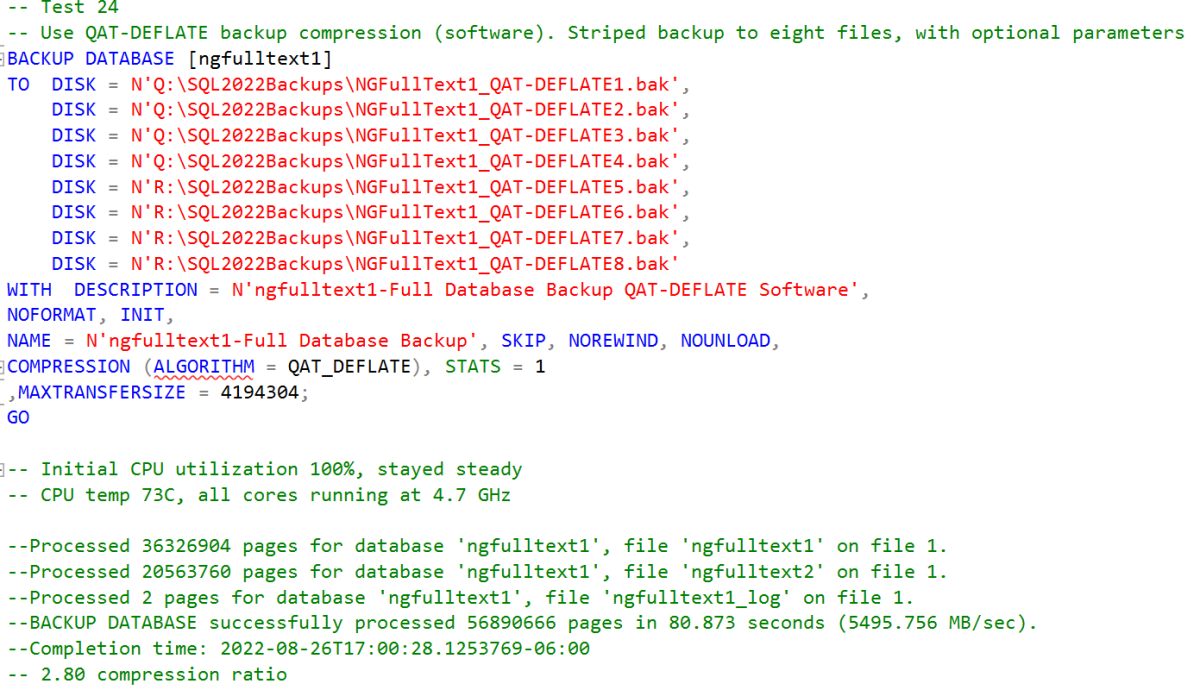Click the NOREWIND keyword
The height and width of the screenshot is (690, 1200).
pyautogui.click(x=613, y=340)
